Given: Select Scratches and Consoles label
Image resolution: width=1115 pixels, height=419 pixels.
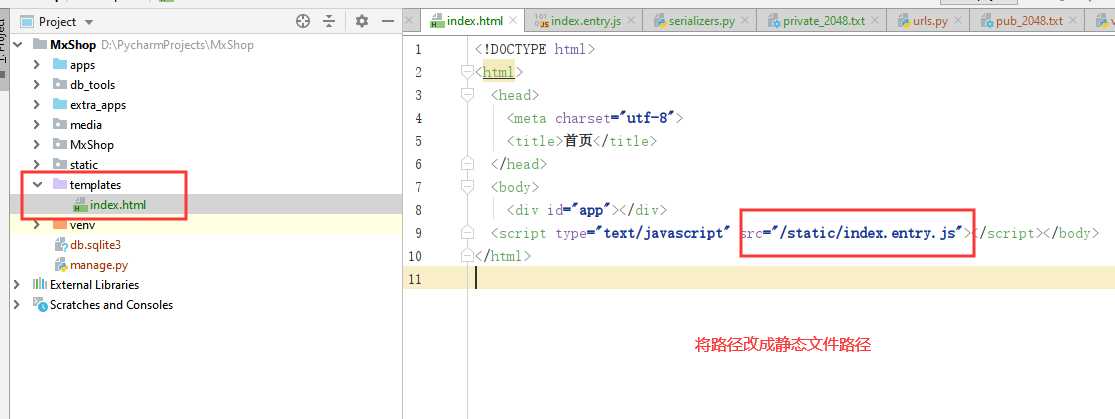Looking at the screenshot, I should point(112,304).
